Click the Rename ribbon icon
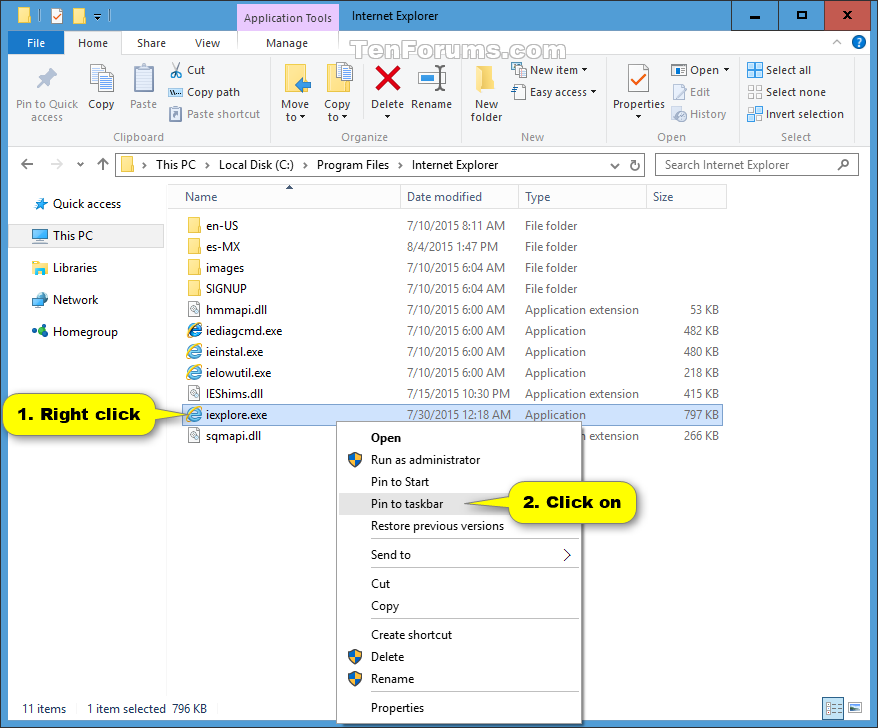This screenshot has height=728, width=878. pos(432,78)
